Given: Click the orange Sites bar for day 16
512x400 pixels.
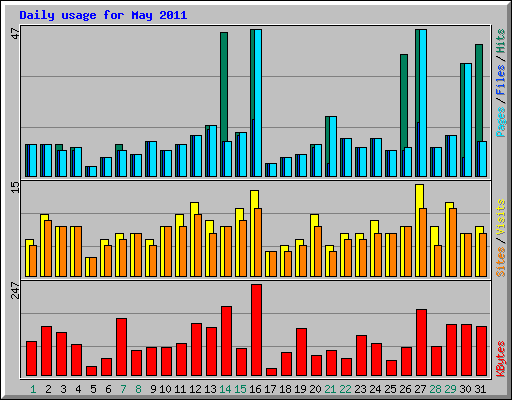Looking at the screenshot, I should click(258, 242).
